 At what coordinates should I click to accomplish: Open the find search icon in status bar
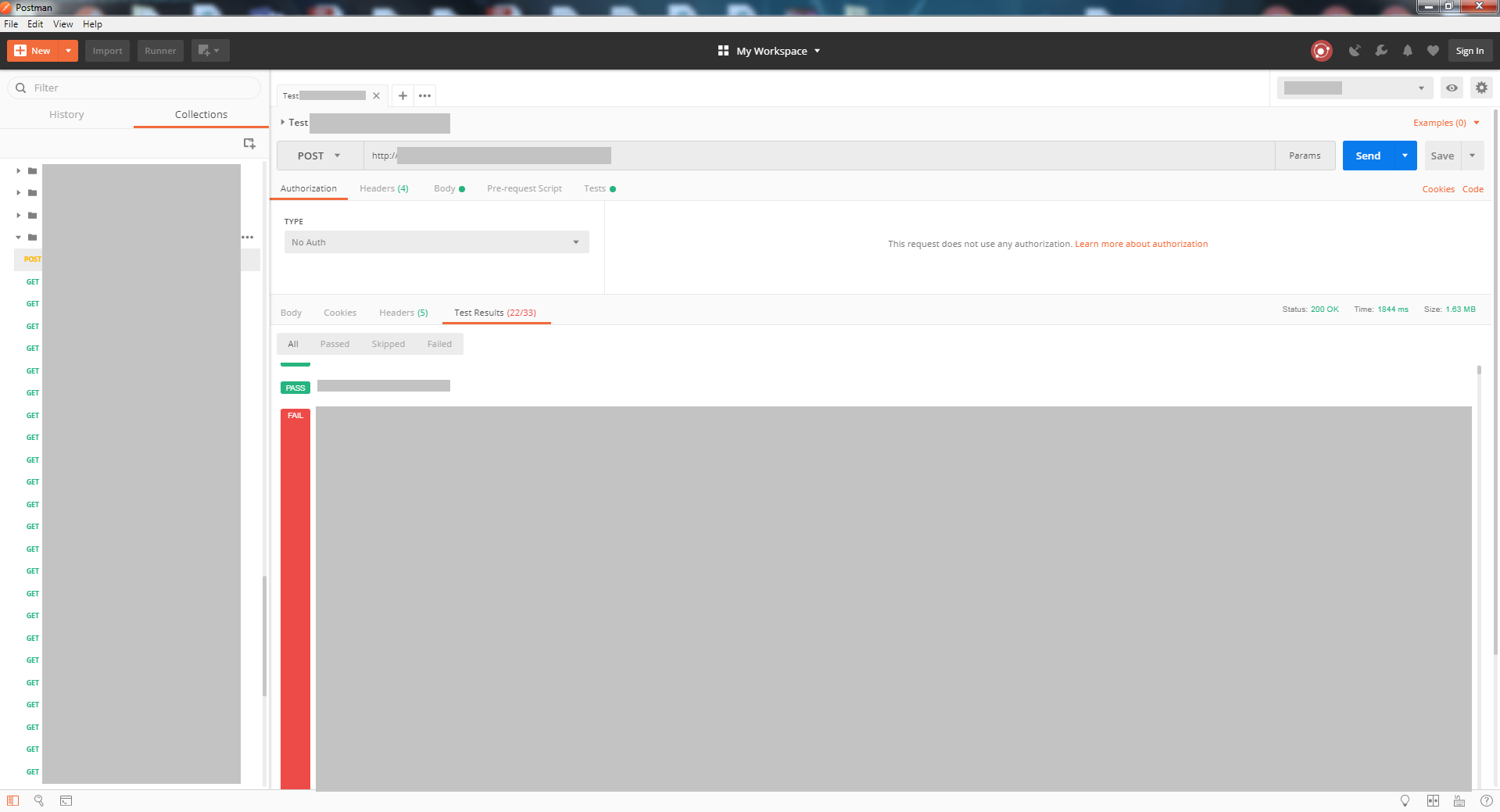tap(39, 800)
